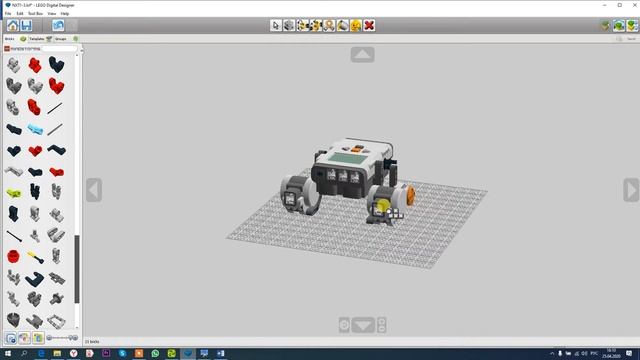Rotate camera view down arrow
The height and width of the screenshot is (360, 640).
(363, 325)
